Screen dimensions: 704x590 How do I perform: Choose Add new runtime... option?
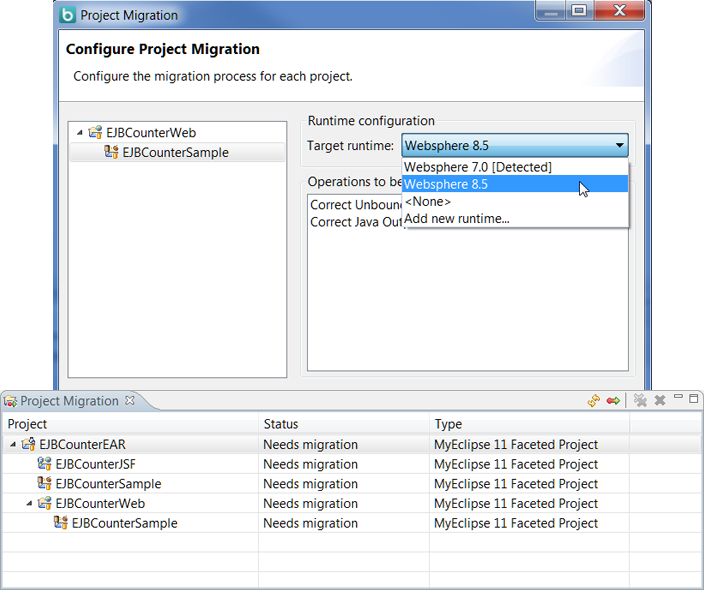[456, 218]
